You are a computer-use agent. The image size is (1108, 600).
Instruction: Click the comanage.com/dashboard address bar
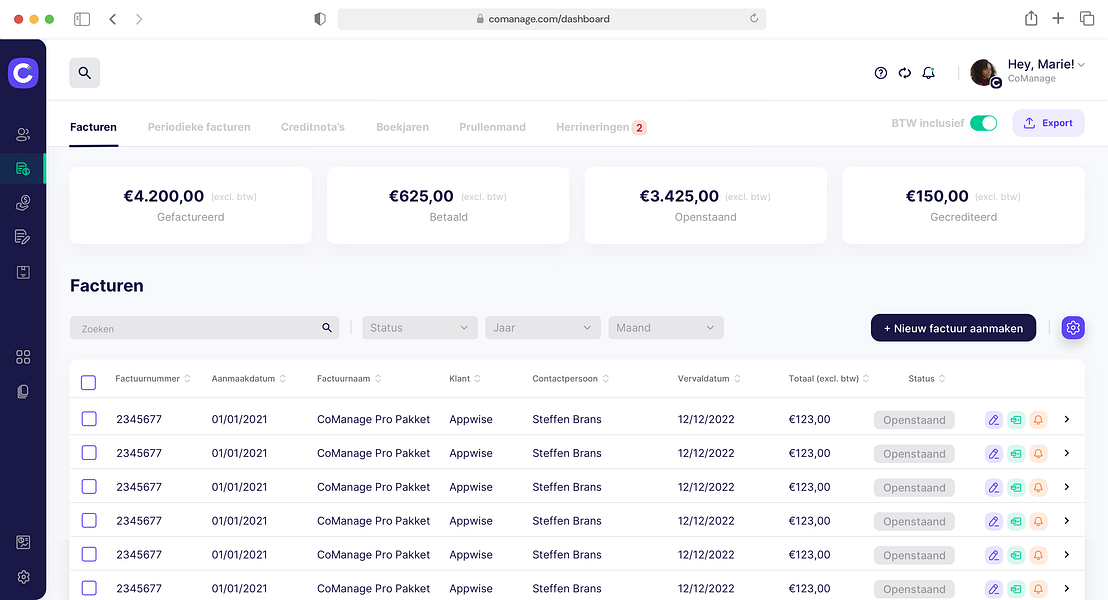point(552,19)
